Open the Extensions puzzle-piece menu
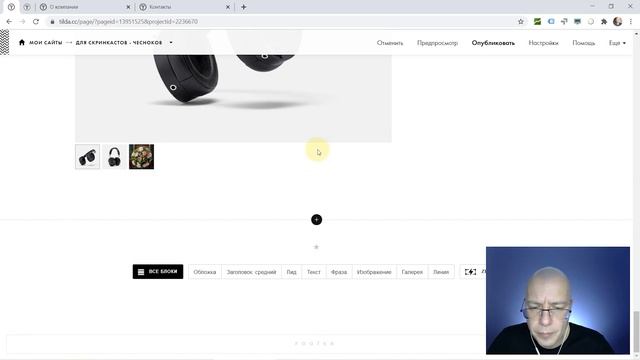This screenshot has width=640, height=360. [x=604, y=22]
